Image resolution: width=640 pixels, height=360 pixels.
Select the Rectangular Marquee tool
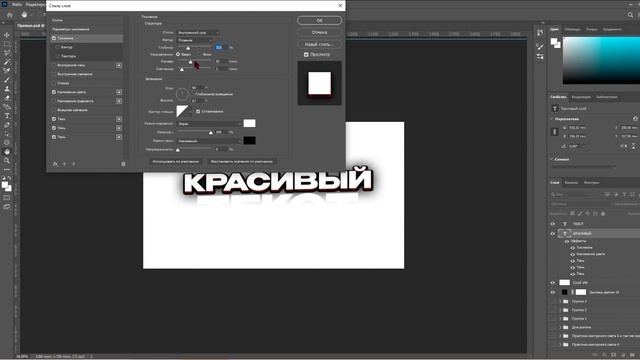coord(7,44)
